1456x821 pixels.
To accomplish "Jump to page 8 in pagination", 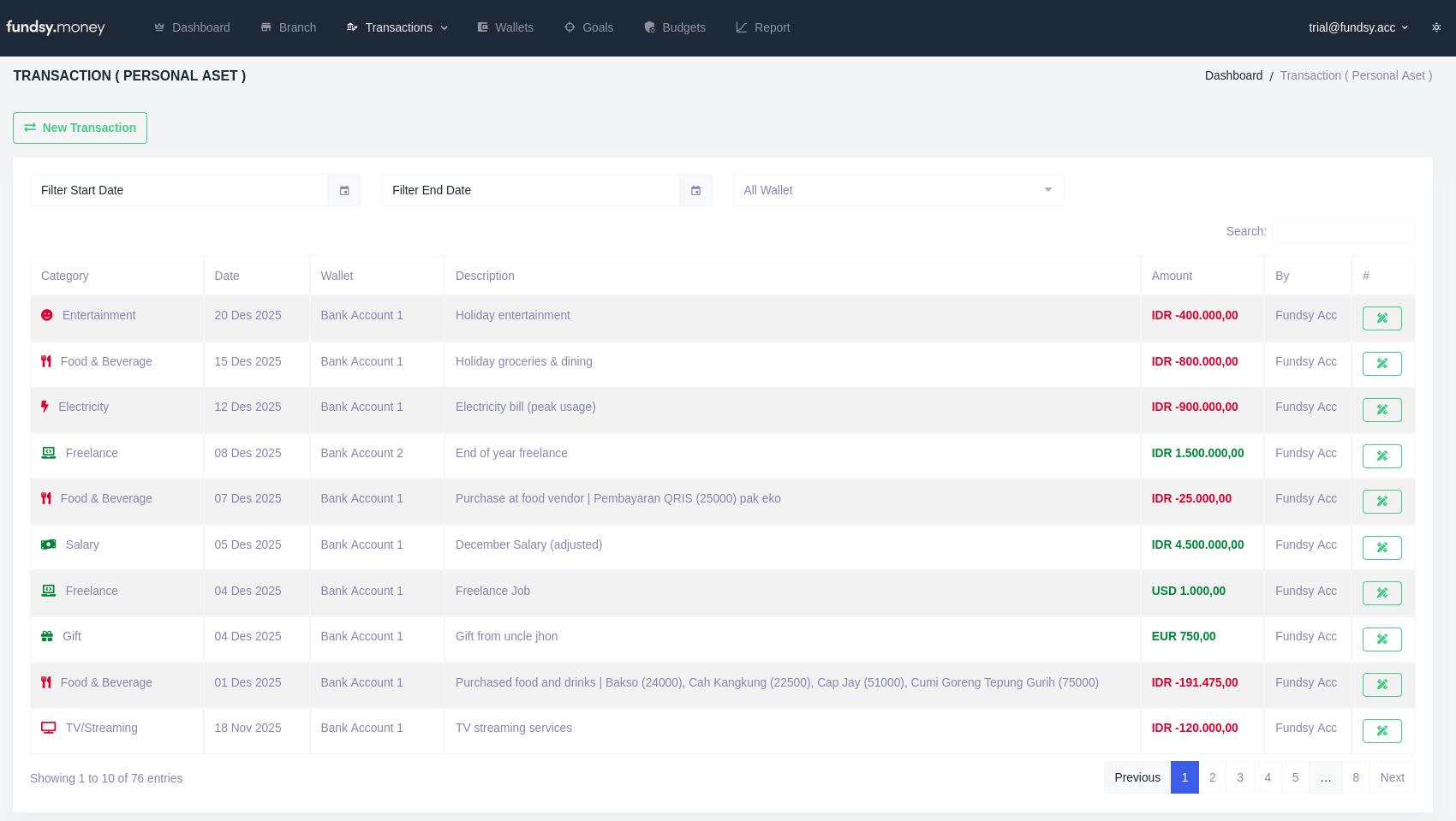I will tap(1356, 777).
